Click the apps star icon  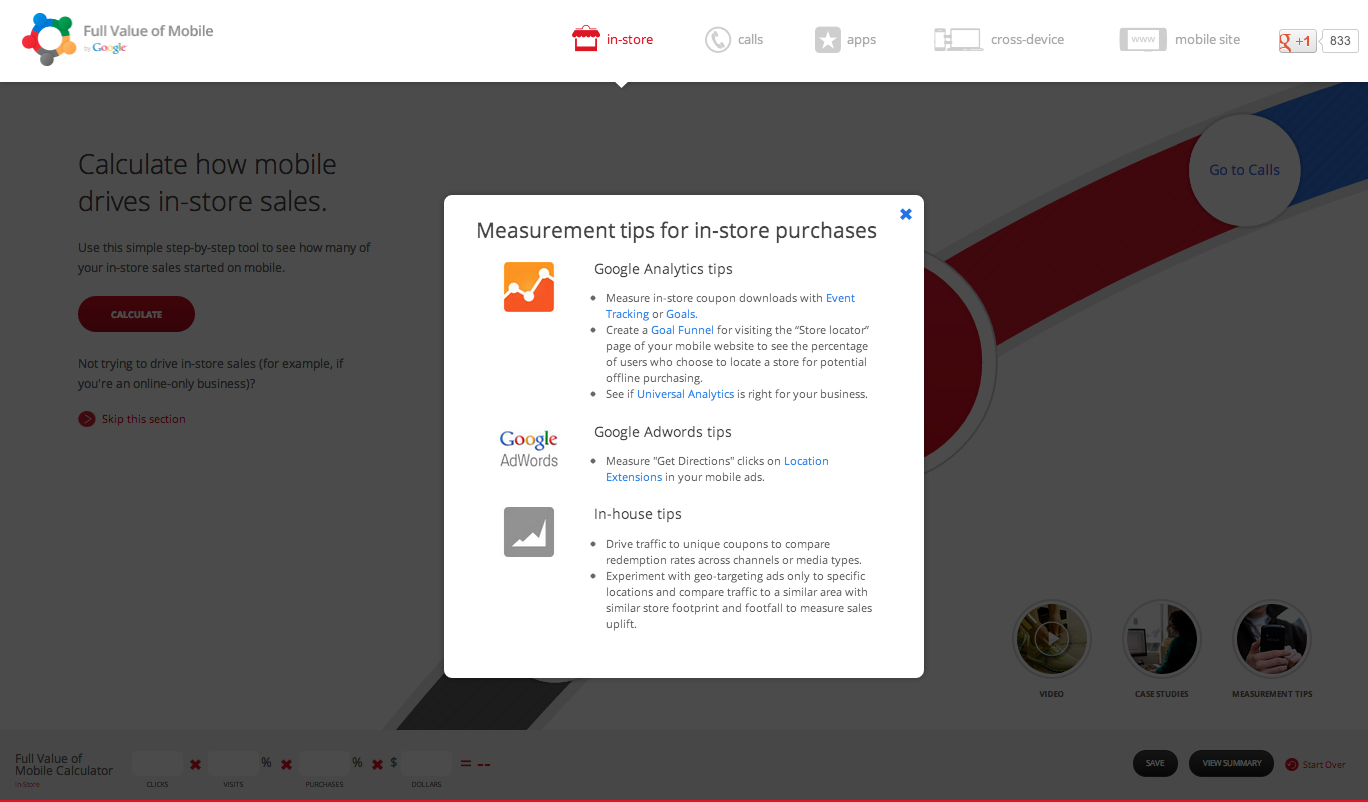pos(827,40)
